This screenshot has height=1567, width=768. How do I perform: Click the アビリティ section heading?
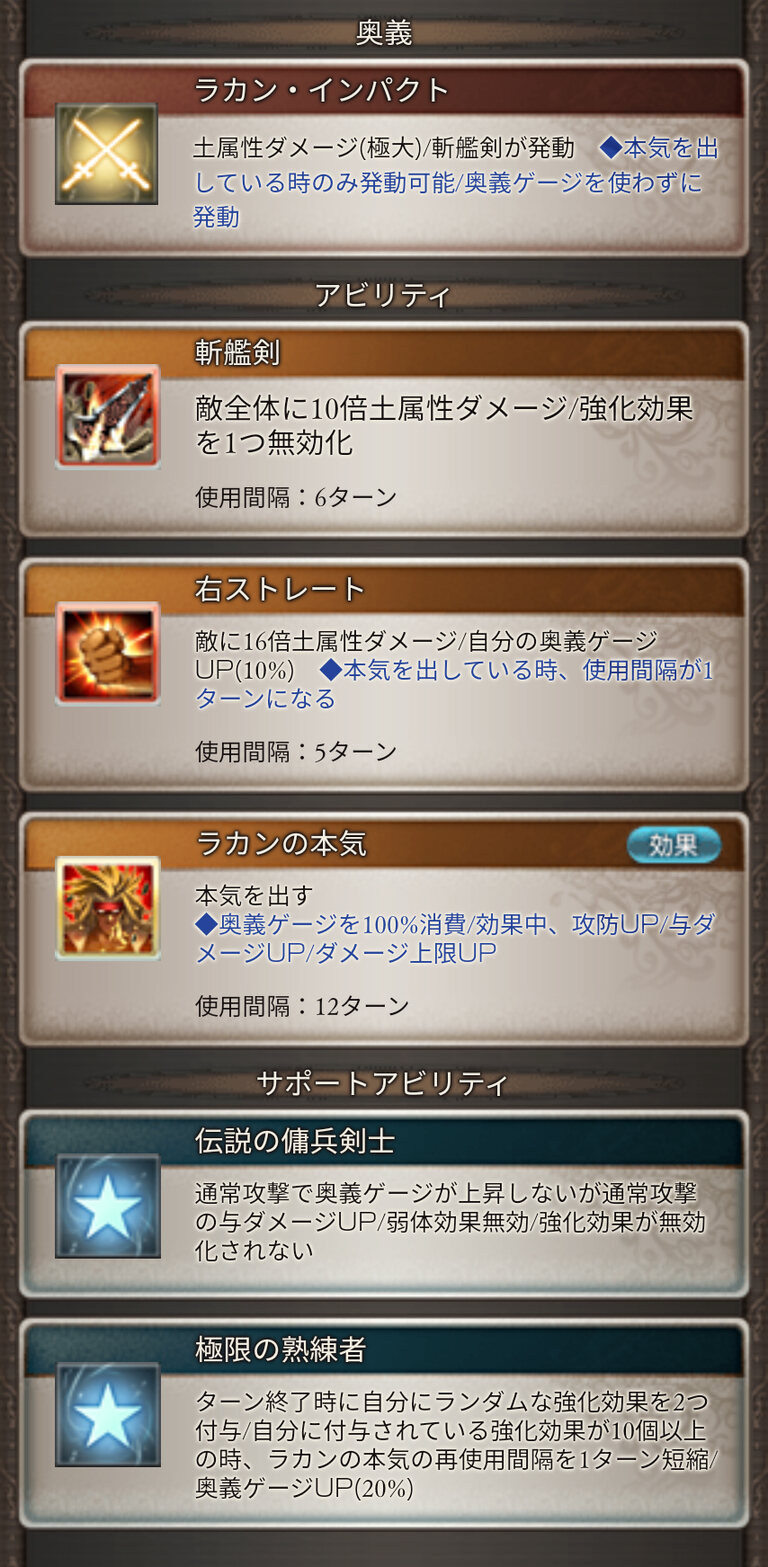pos(383,295)
